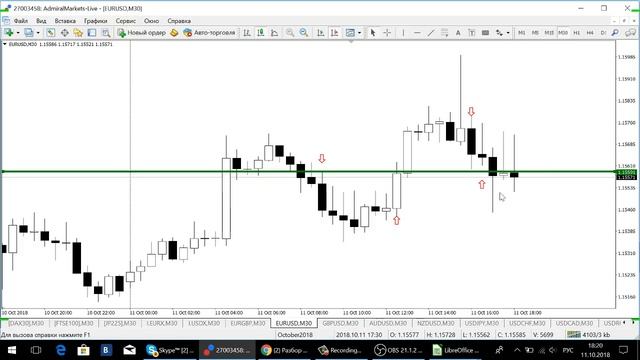Open the Вид menu

pos(41,21)
